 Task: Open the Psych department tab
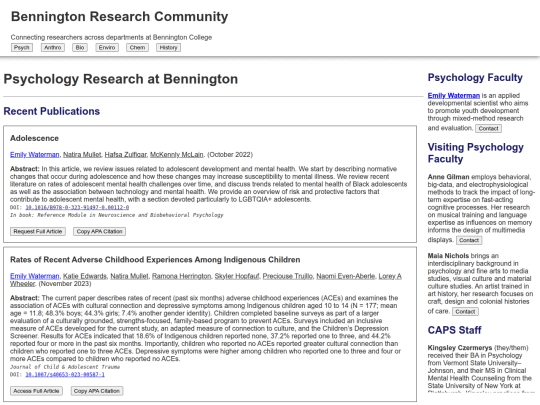(x=22, y=48)
